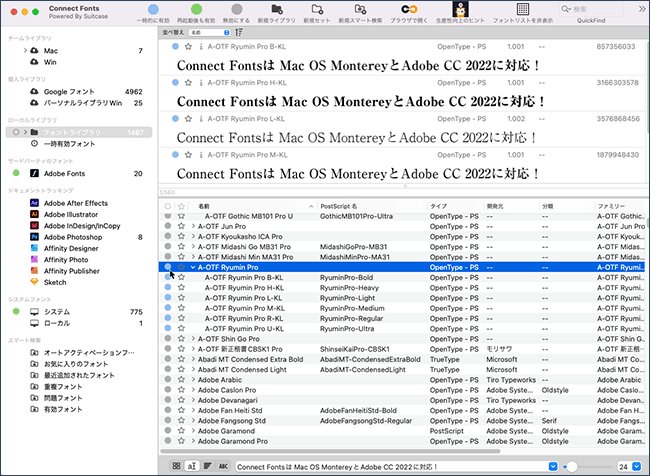
Task: Expand the Adobe Devanagari family
Action: click(193, 400)
